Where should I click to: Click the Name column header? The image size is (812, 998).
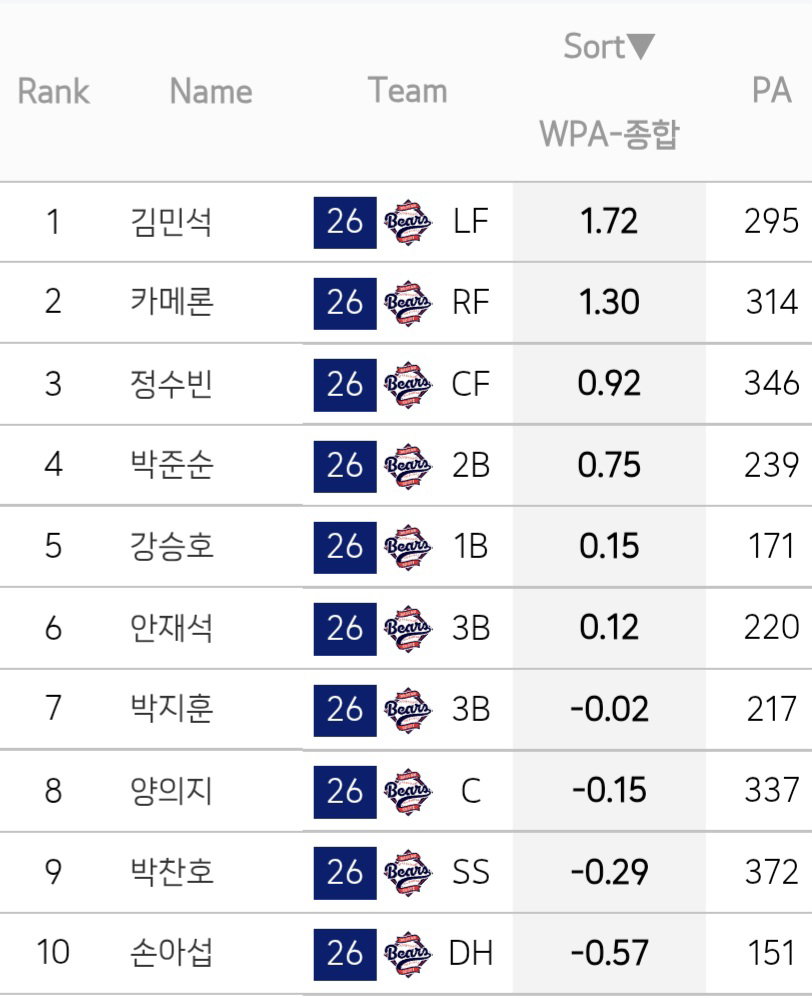[211, 91]
